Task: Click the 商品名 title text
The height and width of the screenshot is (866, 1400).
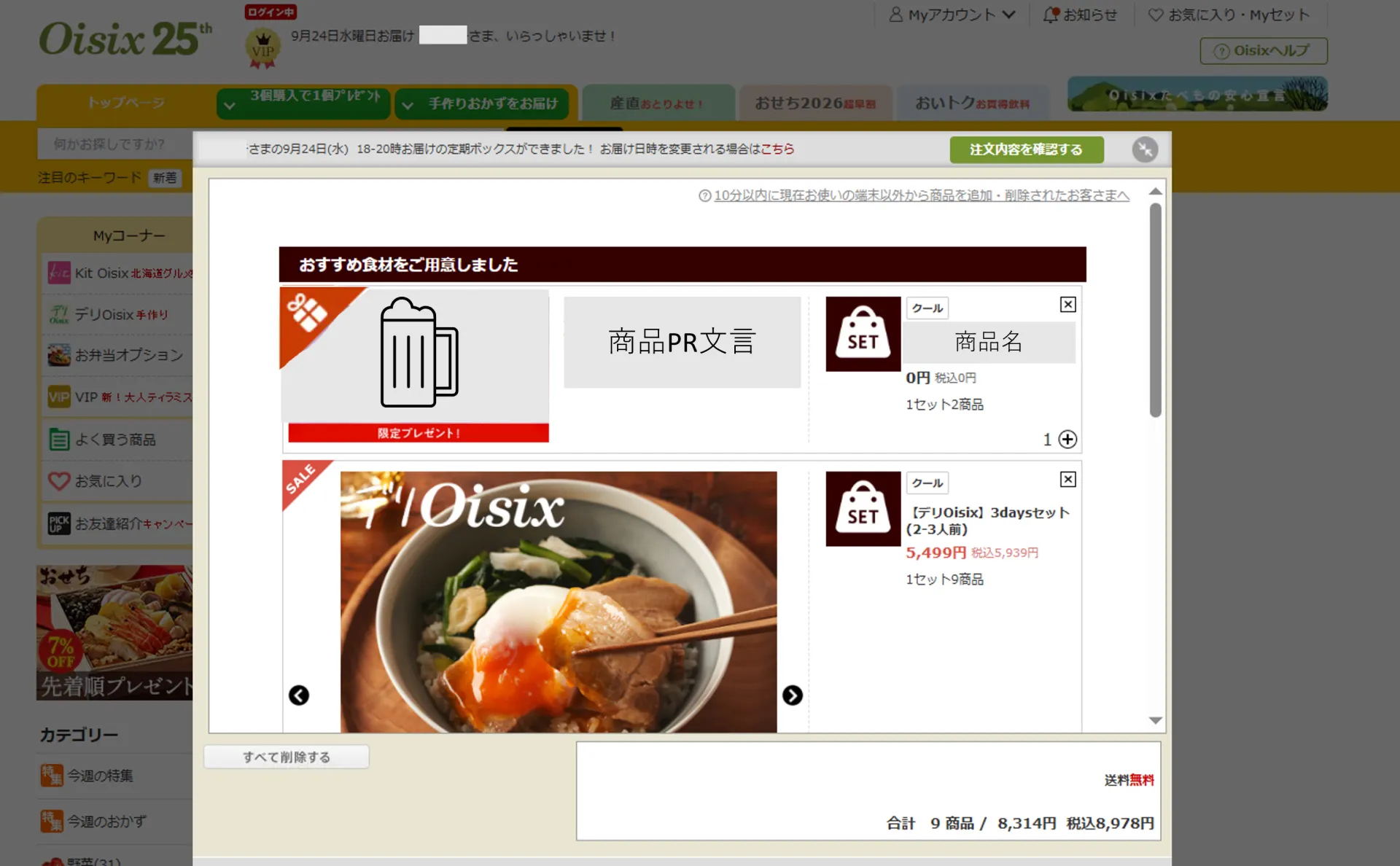Action: pos(989,342)
